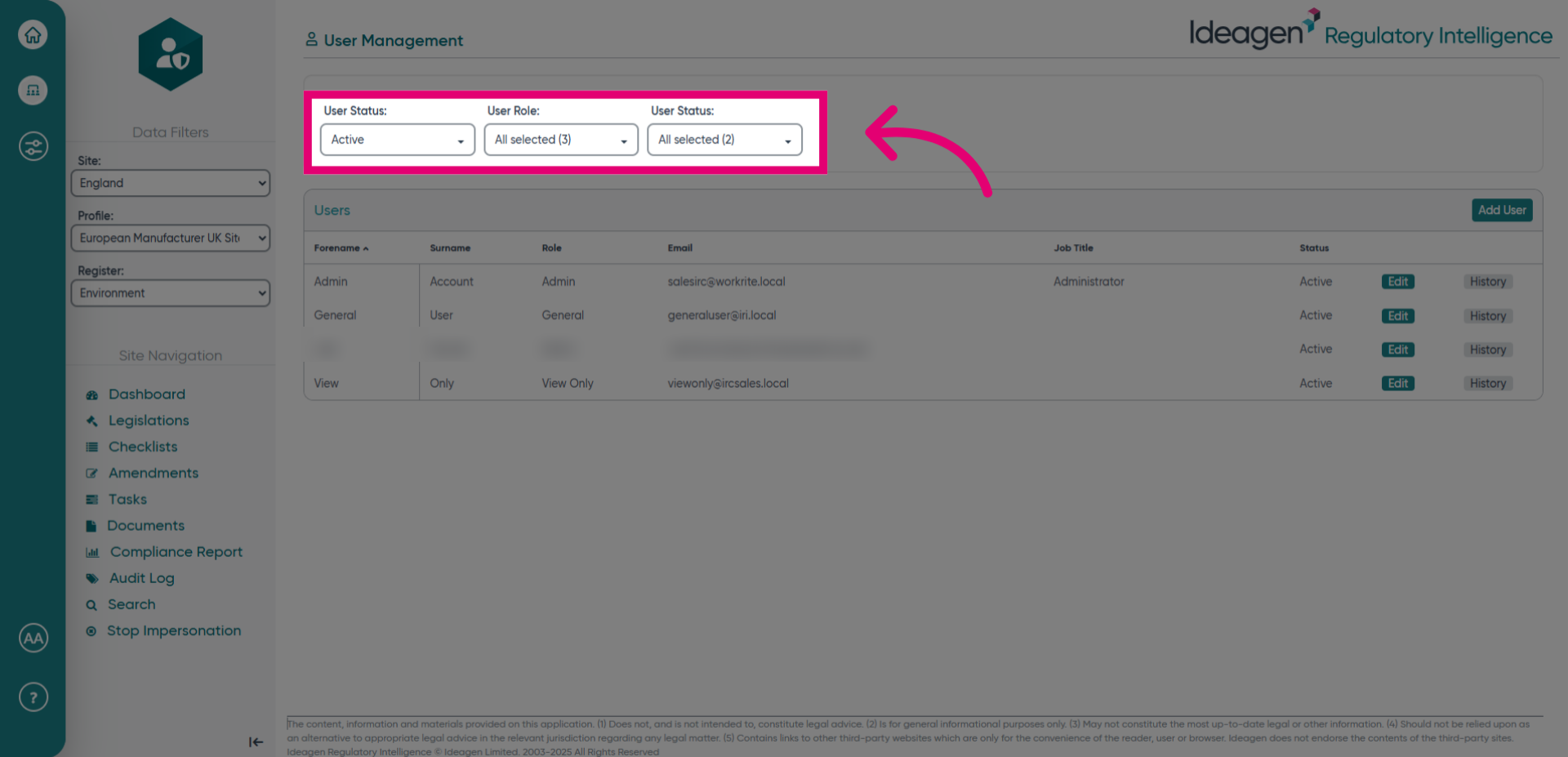Open the Site dropdown showing England
1568x757 pixels.
tap(170, 183)
